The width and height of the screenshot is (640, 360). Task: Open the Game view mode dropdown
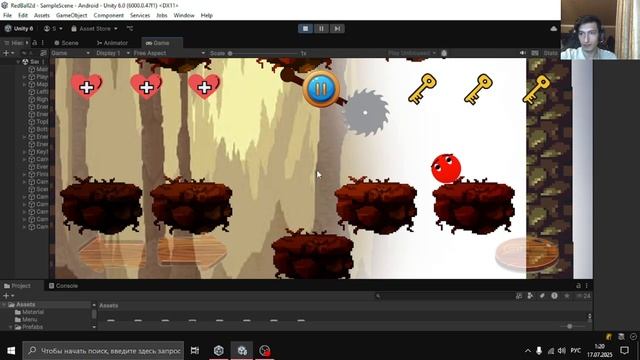coord(71,53)
